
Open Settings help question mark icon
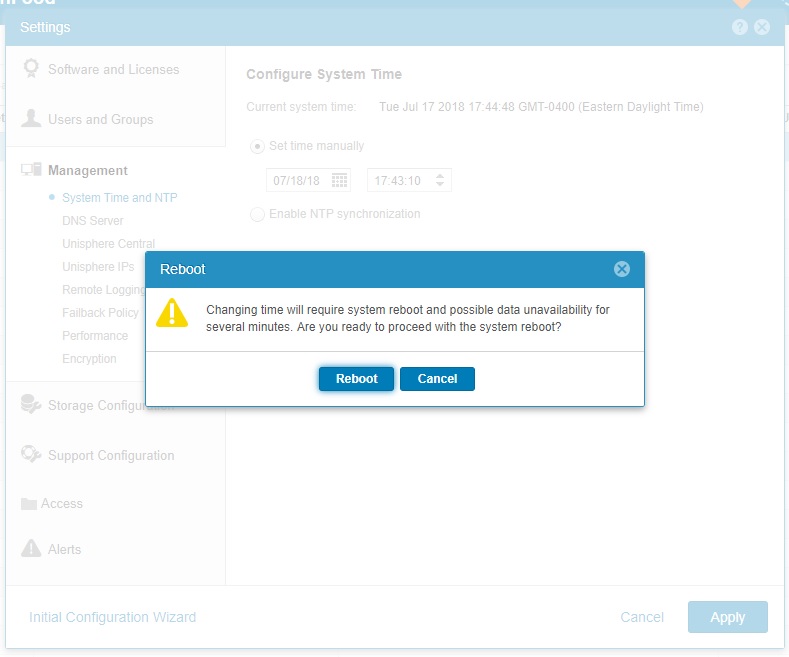[x=739, y=27]
